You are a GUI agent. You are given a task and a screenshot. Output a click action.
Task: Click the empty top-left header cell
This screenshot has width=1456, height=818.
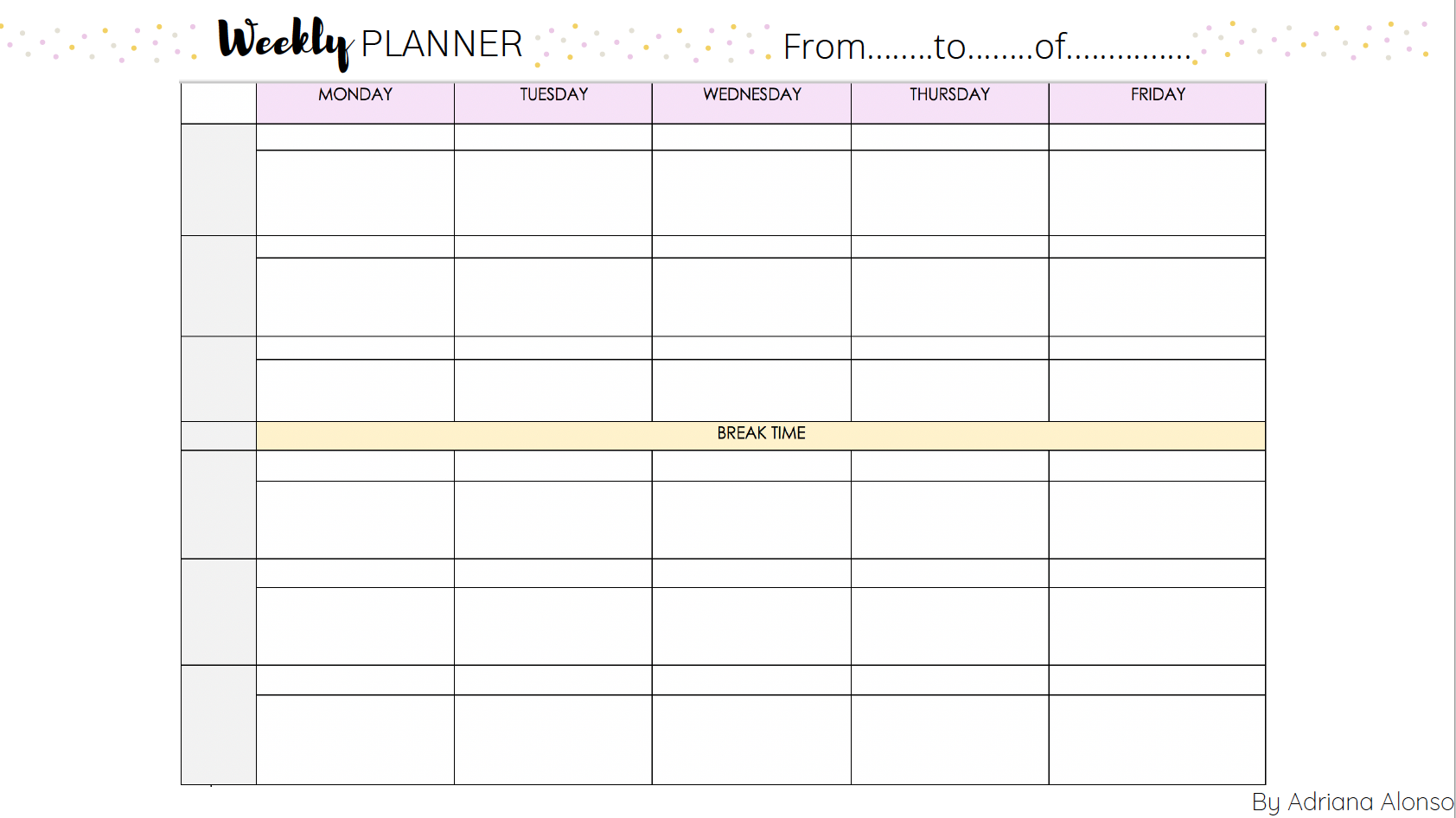(x=219, y=103)
